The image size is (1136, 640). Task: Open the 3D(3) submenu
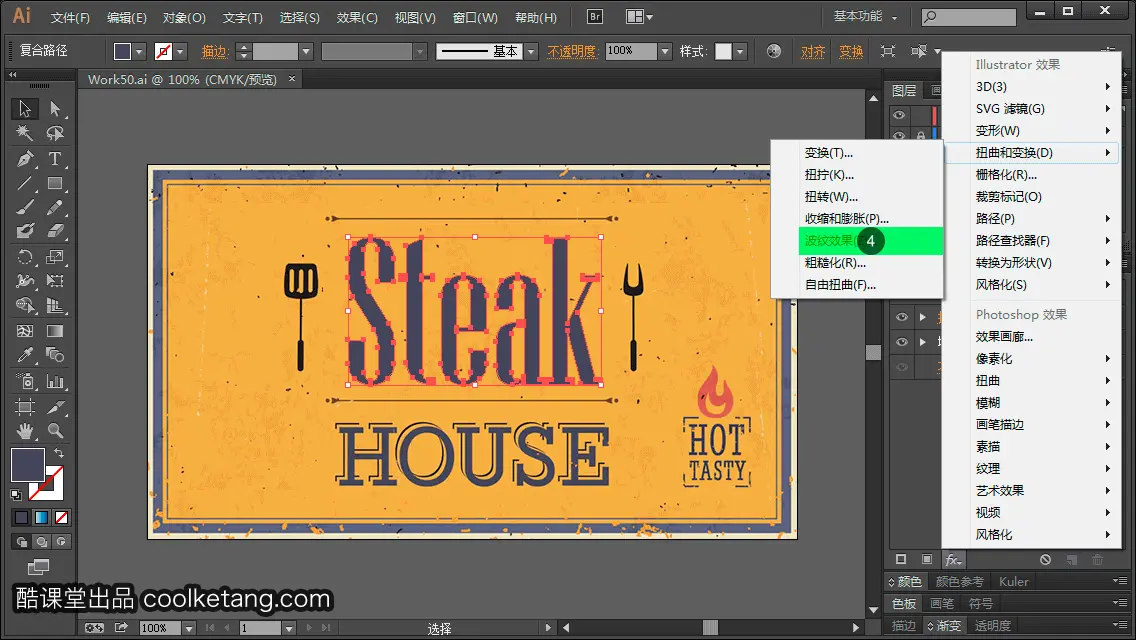click(1032, 87)
